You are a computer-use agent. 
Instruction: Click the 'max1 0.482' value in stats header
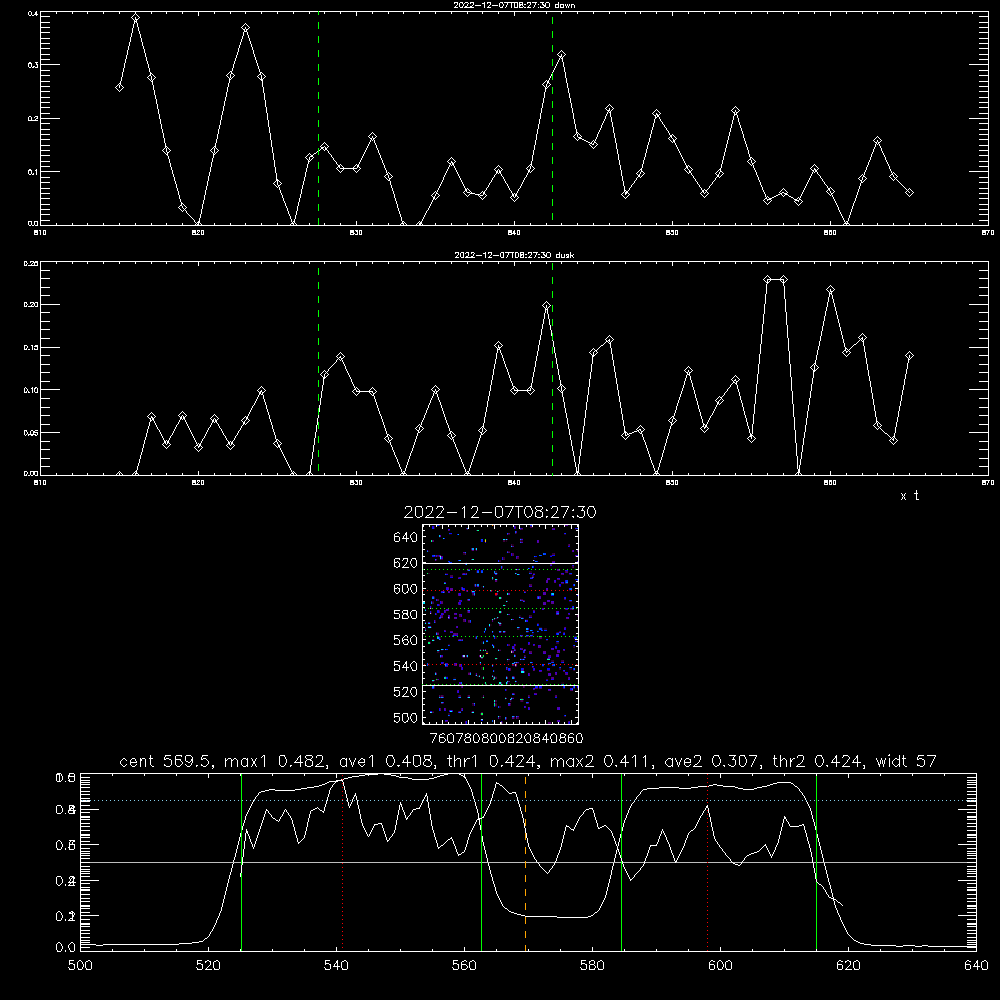coord(277,761)
